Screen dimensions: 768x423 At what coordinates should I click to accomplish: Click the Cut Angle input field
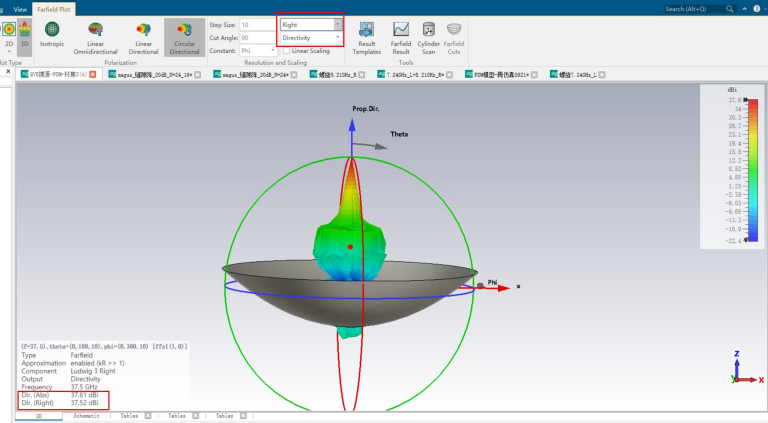click(258, 38)
